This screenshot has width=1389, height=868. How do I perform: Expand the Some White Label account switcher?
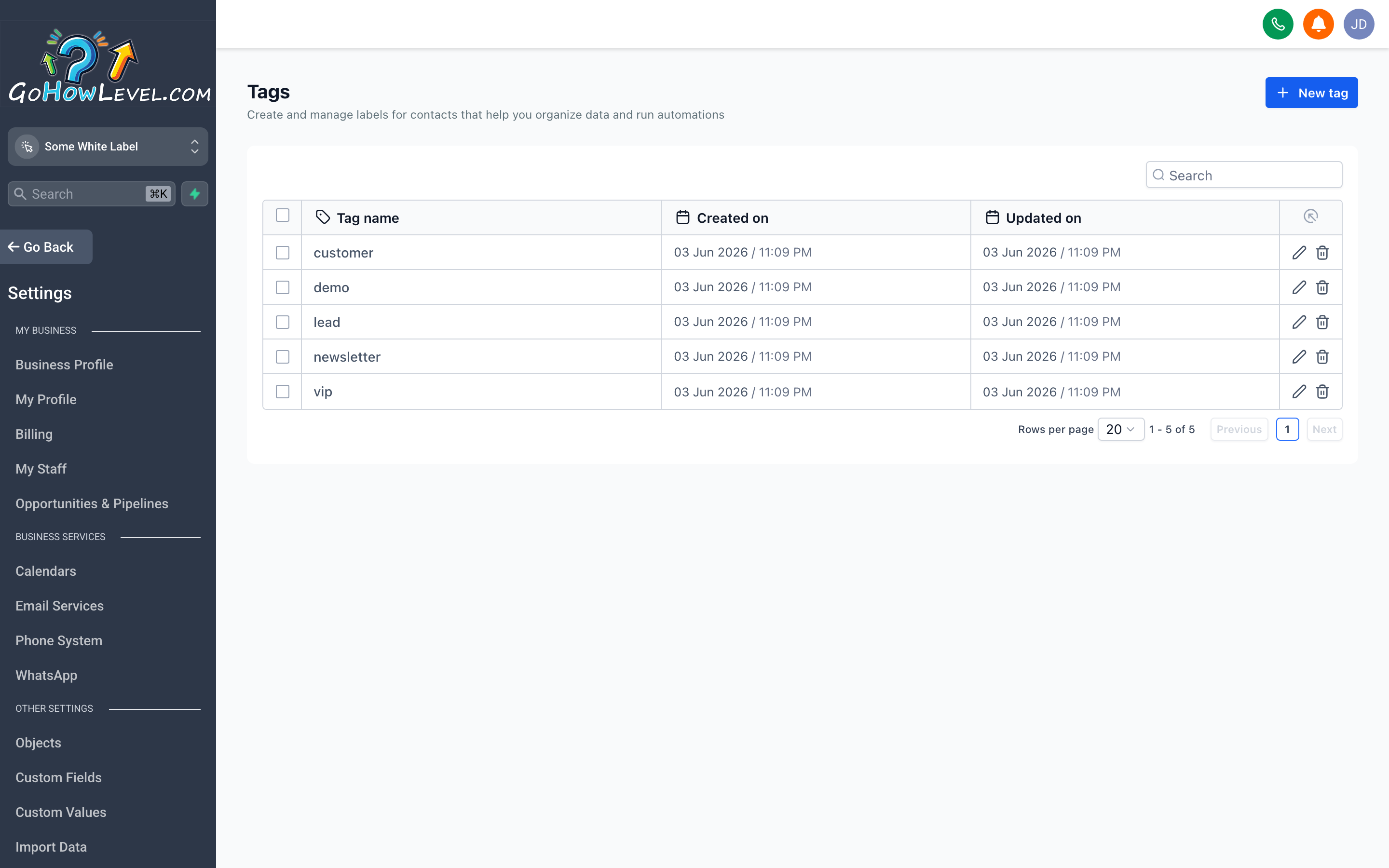click(108, 147)
